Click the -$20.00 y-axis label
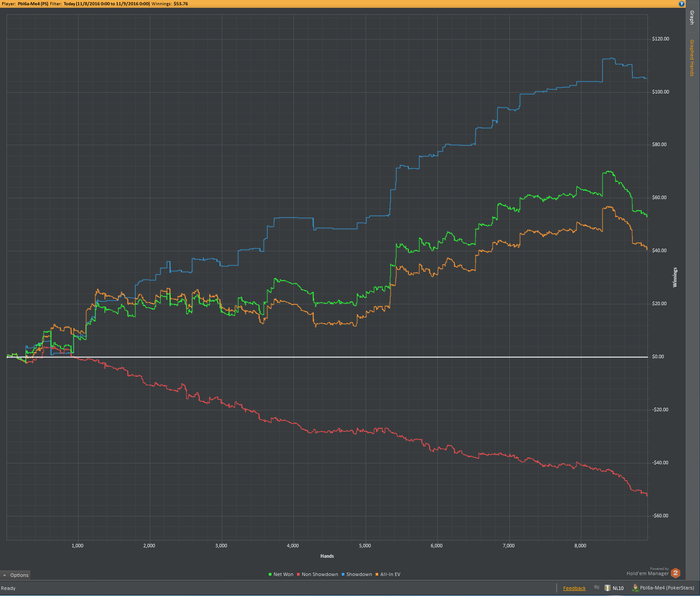Viewport: 700px width, 596px height. point(660,410)
